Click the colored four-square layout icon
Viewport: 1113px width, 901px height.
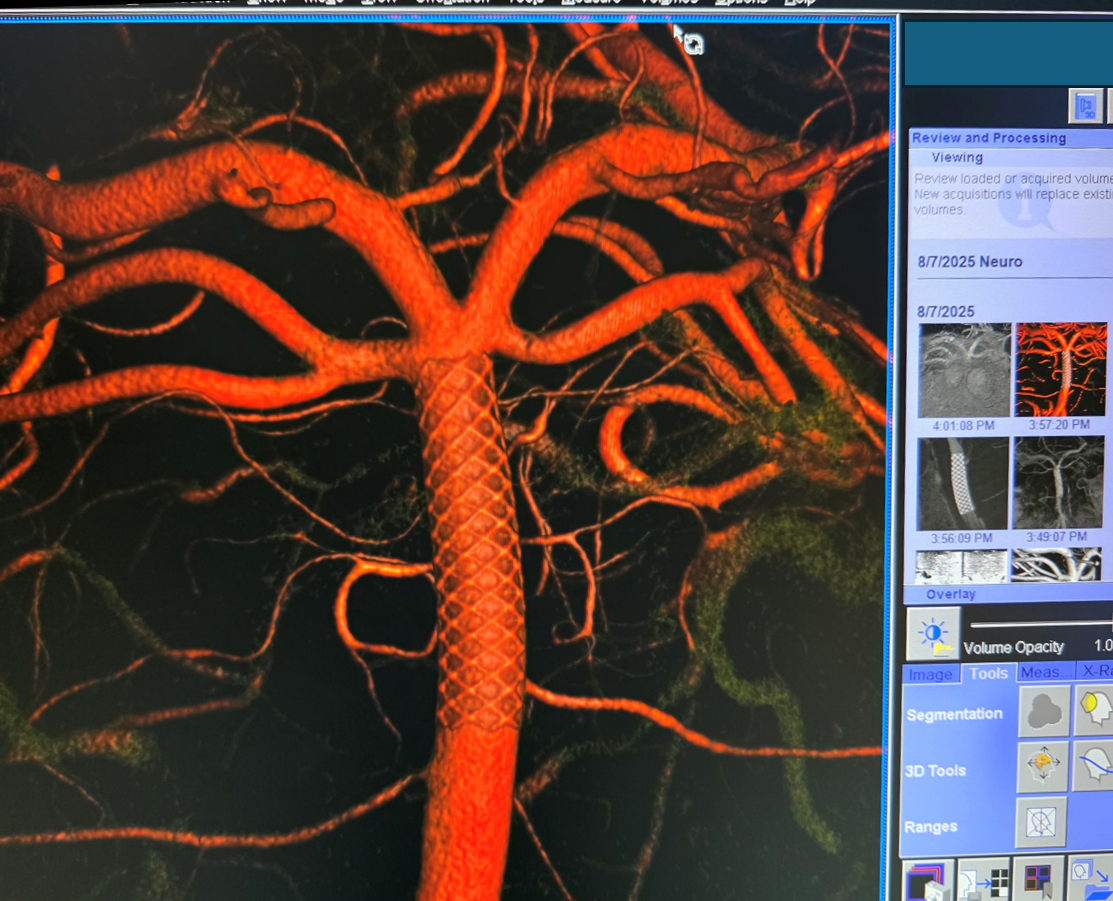(1038, 881)
